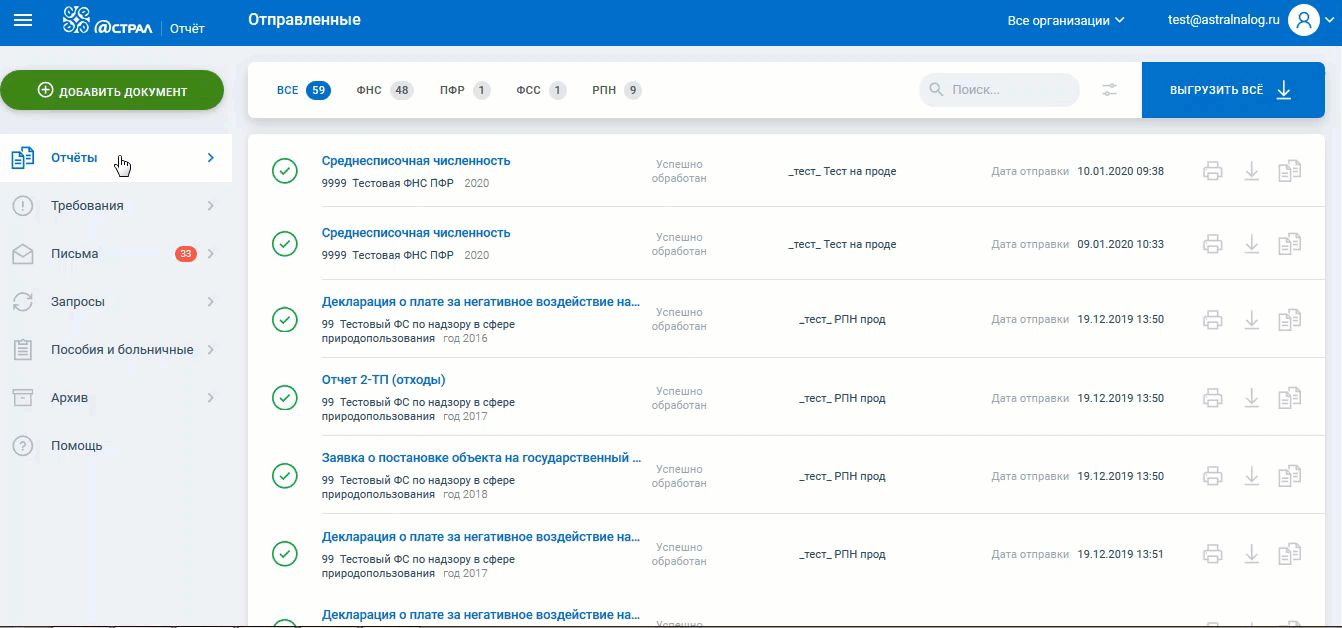
Task: Download the declaration sent 19.12.2019 13:51
Action: 1251,554
